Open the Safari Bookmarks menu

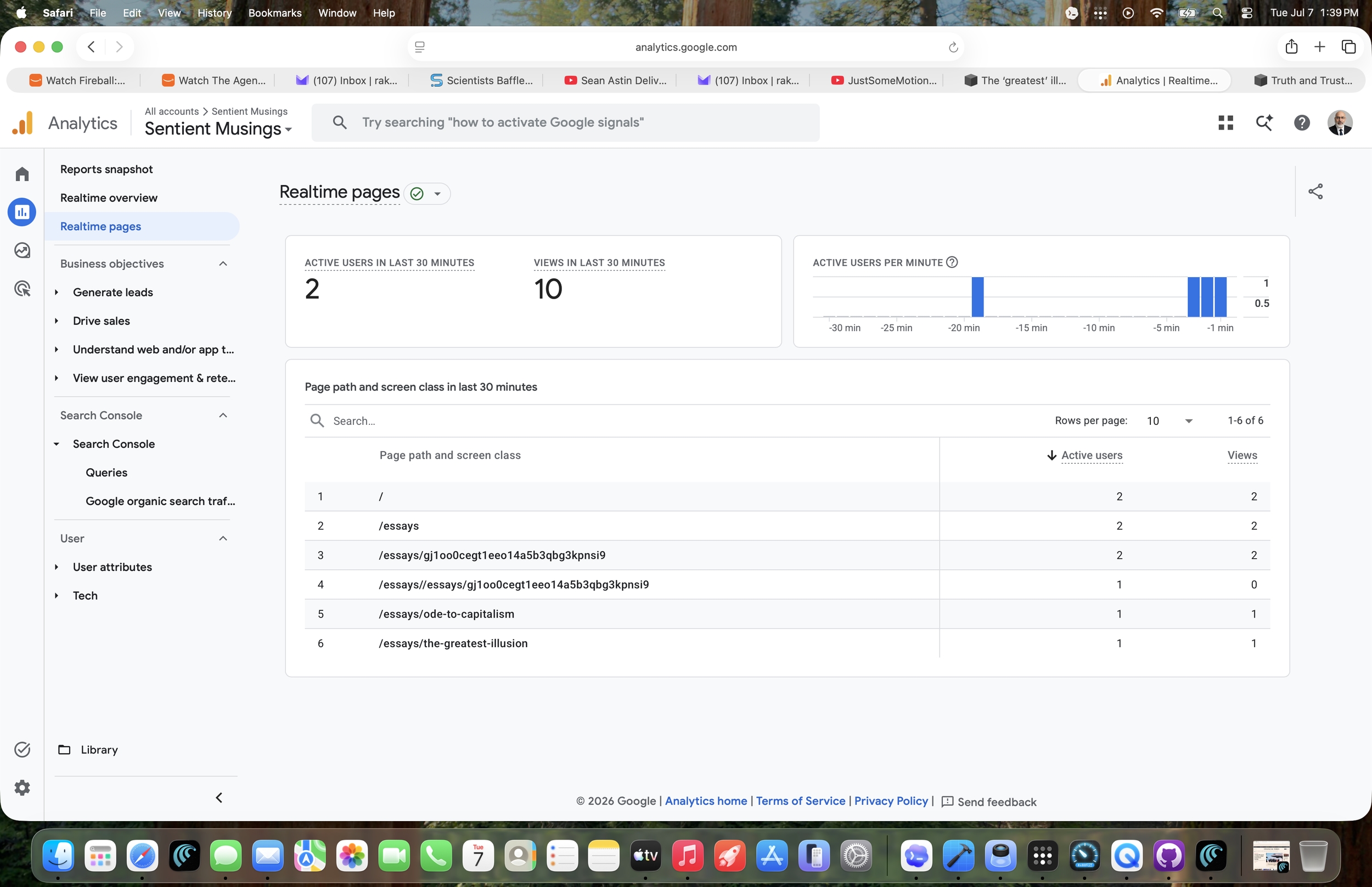274,13
